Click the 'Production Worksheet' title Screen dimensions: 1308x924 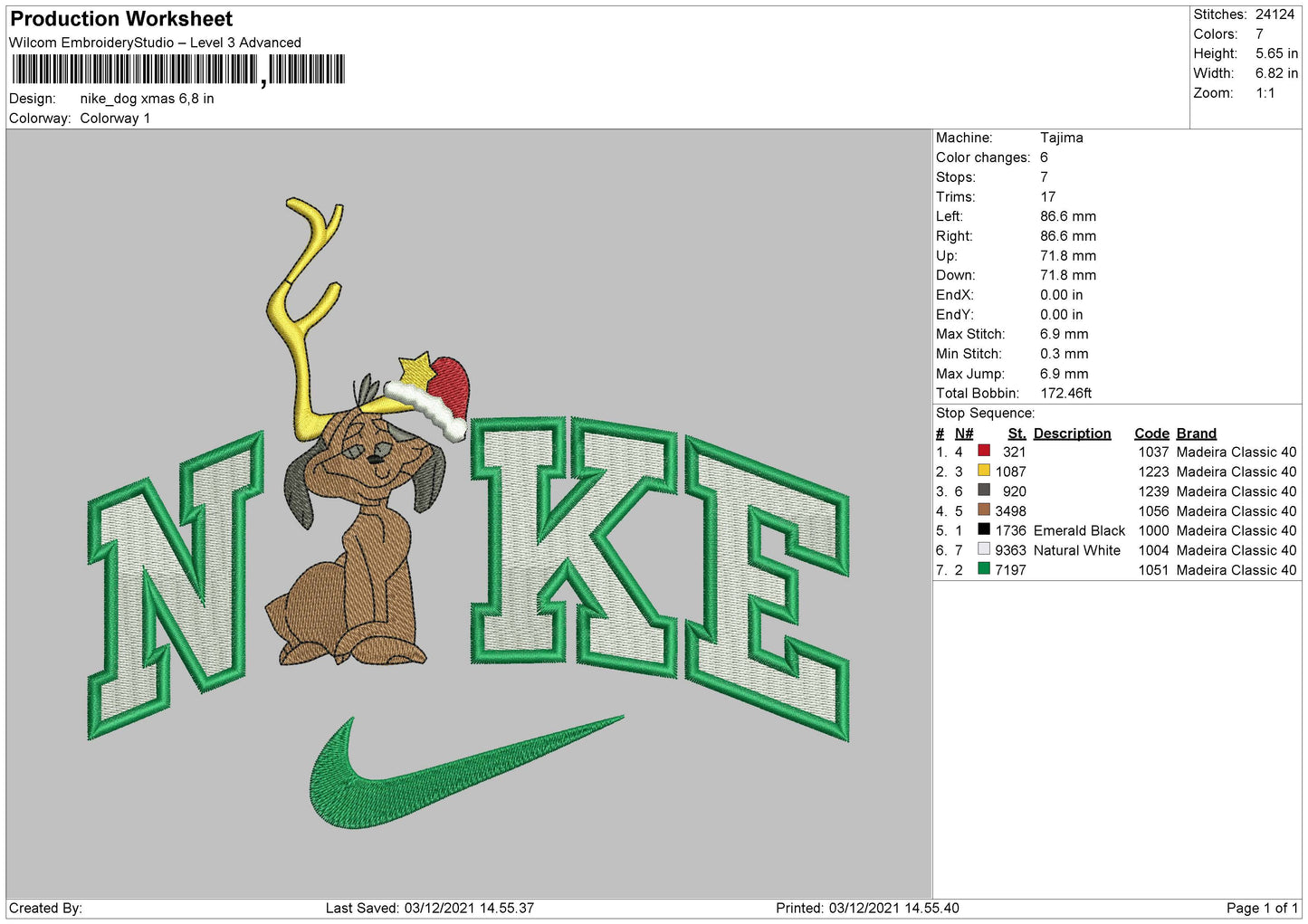coord(121,19)
